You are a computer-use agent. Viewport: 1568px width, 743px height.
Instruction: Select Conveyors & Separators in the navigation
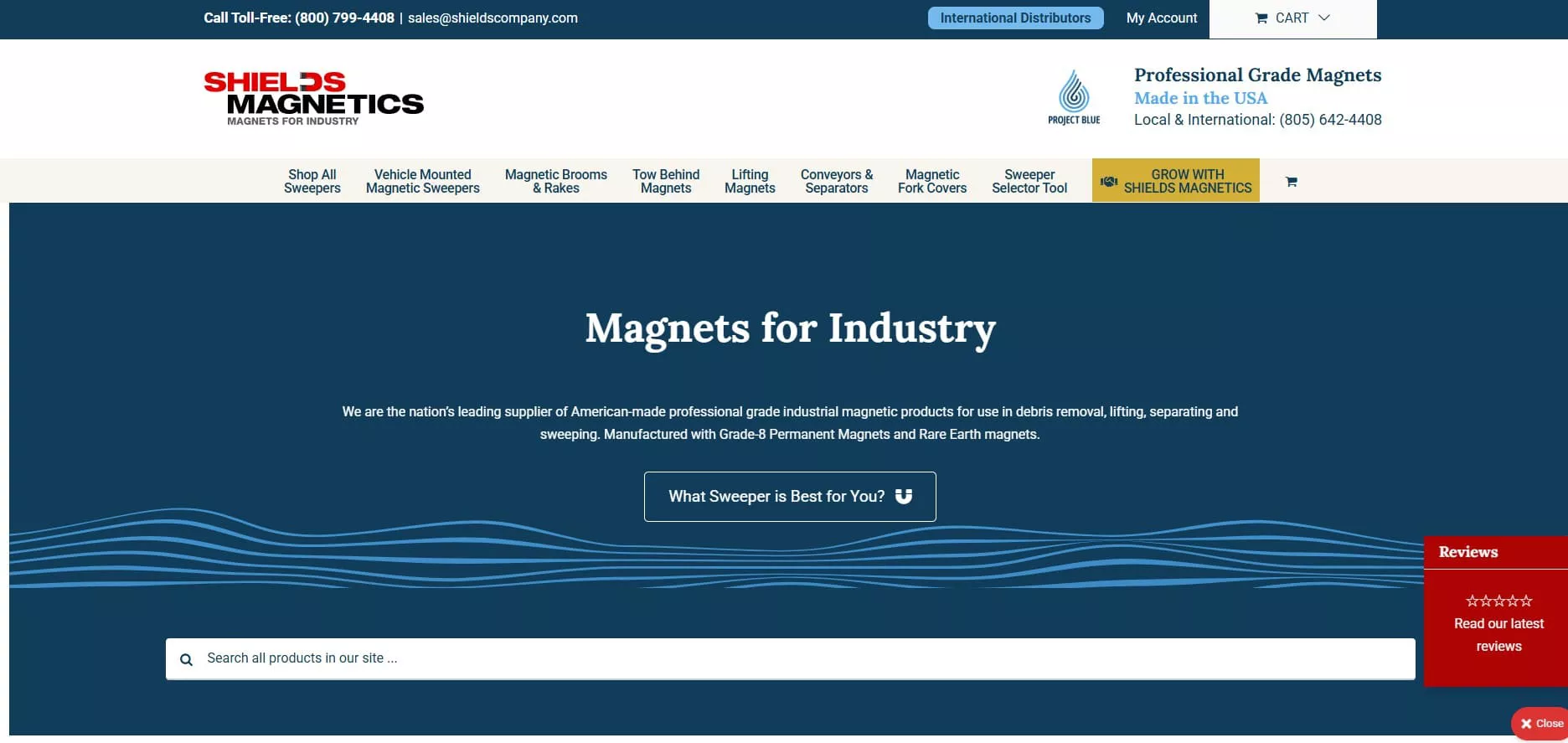[x=837, y=181]
